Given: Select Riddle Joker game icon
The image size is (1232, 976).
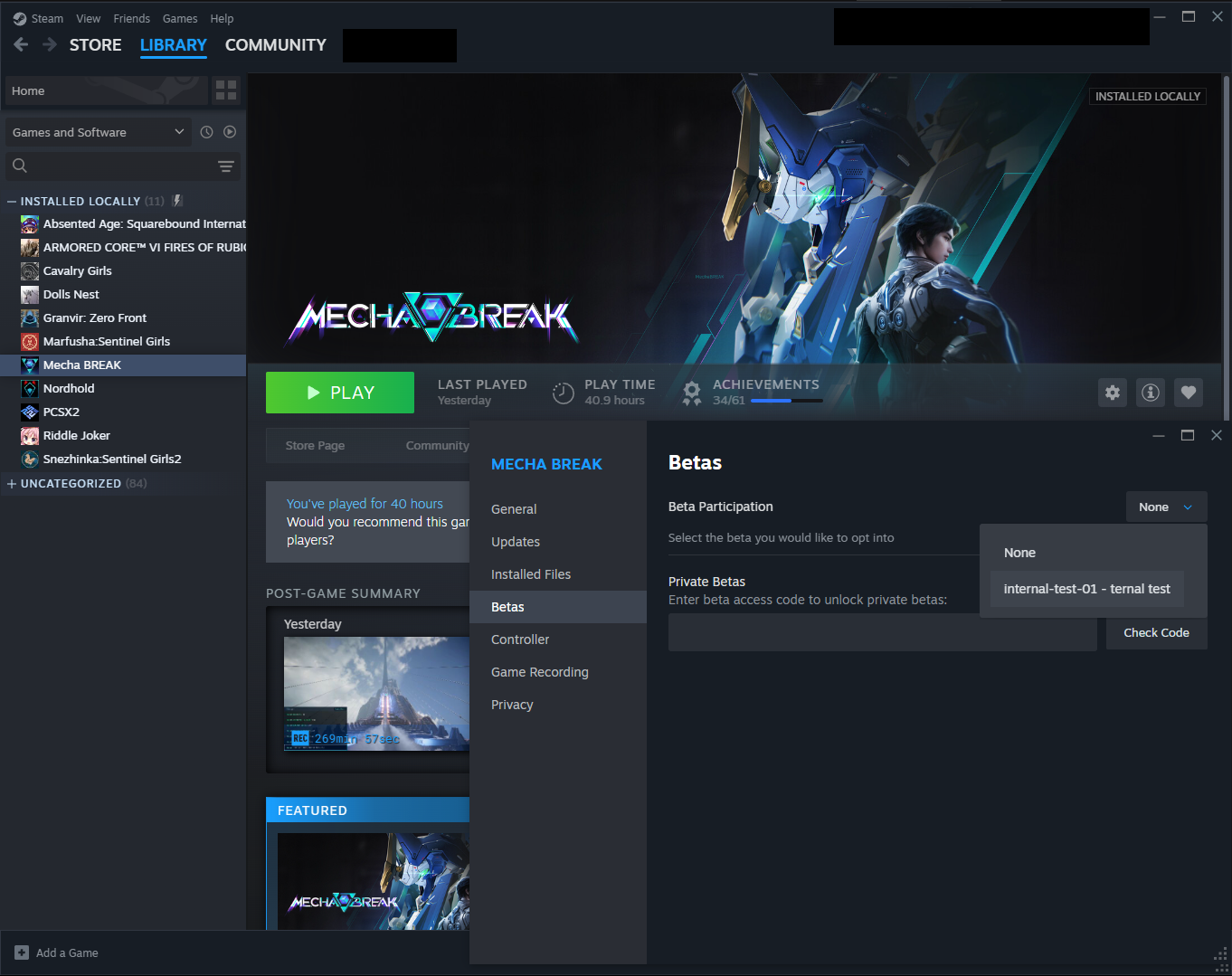Looking at the screenshot, I should coord(30,435).
